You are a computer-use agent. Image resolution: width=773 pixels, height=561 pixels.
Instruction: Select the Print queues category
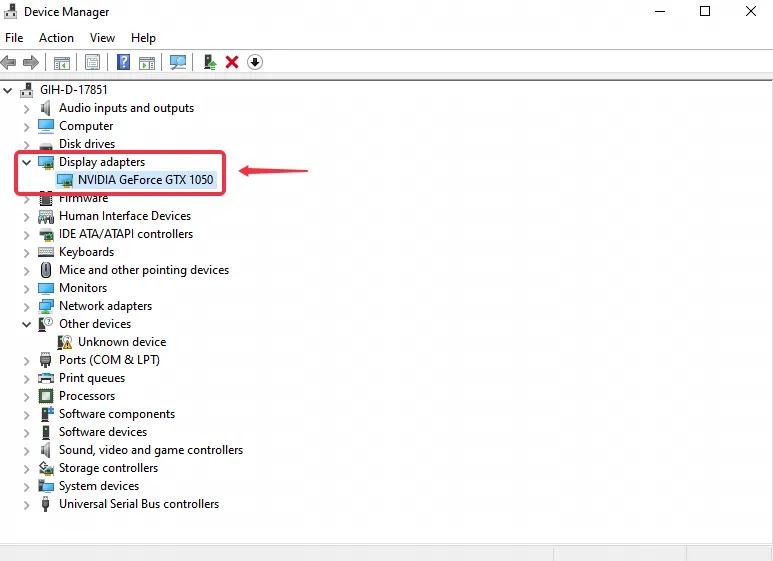(92, 378)
